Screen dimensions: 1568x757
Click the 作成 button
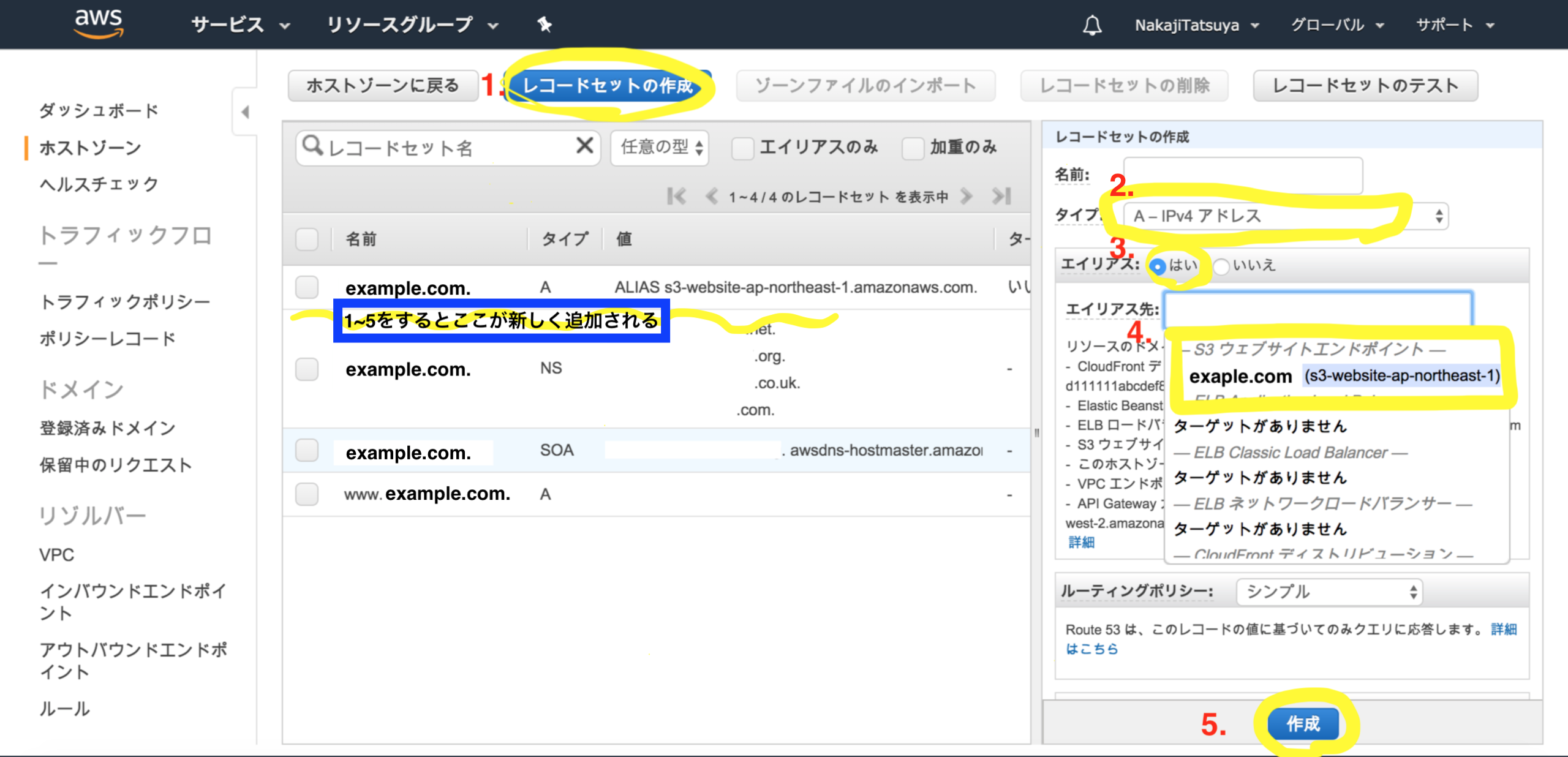point(1303,724)
